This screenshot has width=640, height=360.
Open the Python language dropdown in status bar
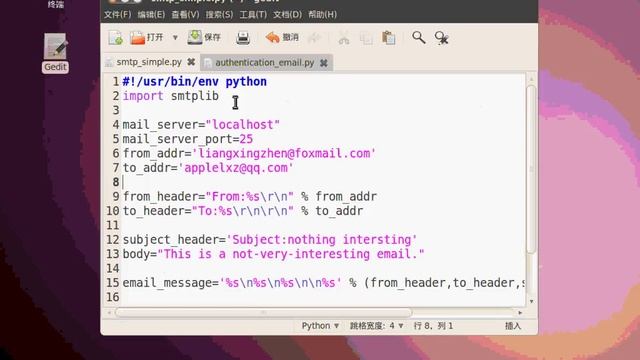[x=320, y=326]
